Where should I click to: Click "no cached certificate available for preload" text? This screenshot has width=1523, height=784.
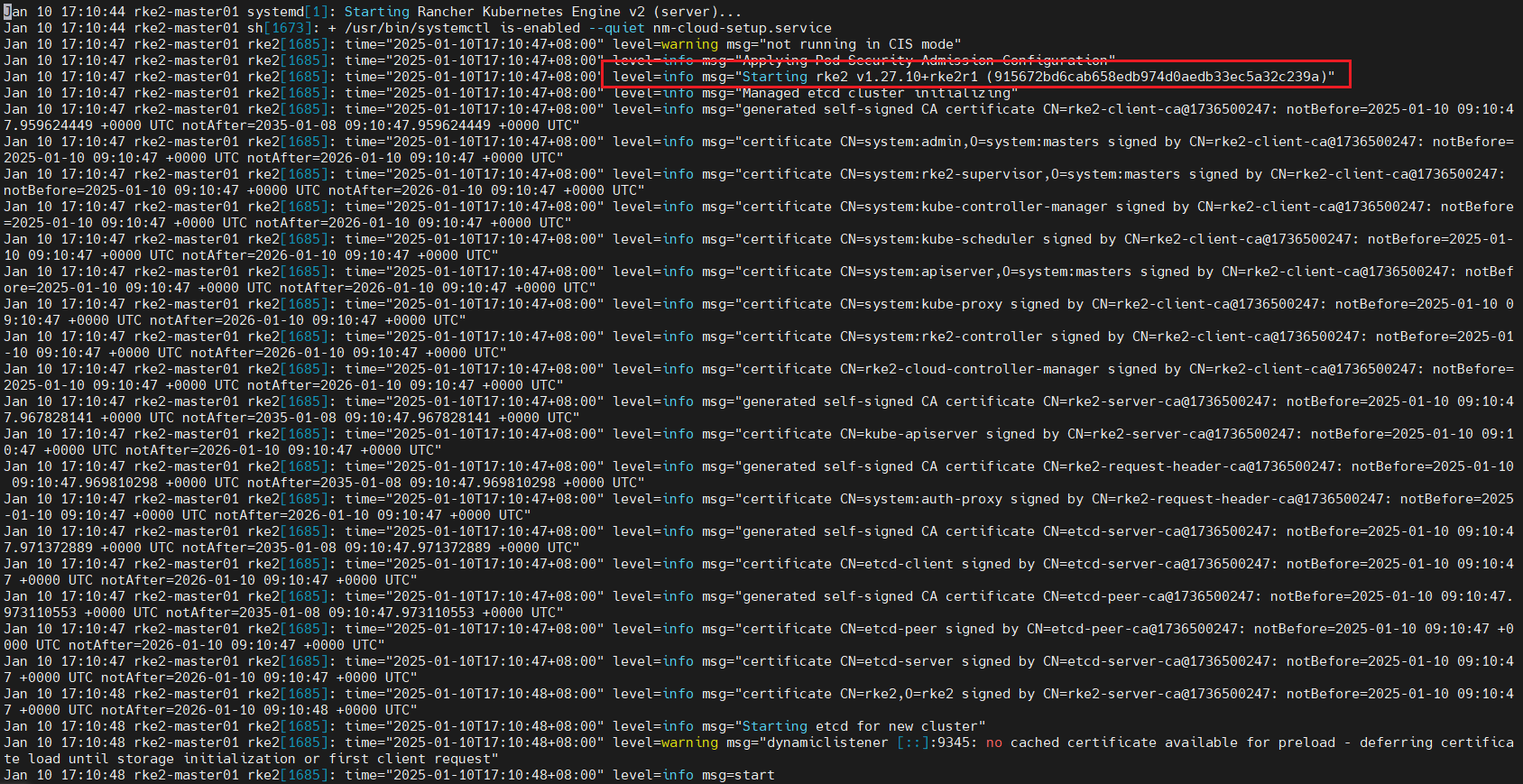[1160, 742]
